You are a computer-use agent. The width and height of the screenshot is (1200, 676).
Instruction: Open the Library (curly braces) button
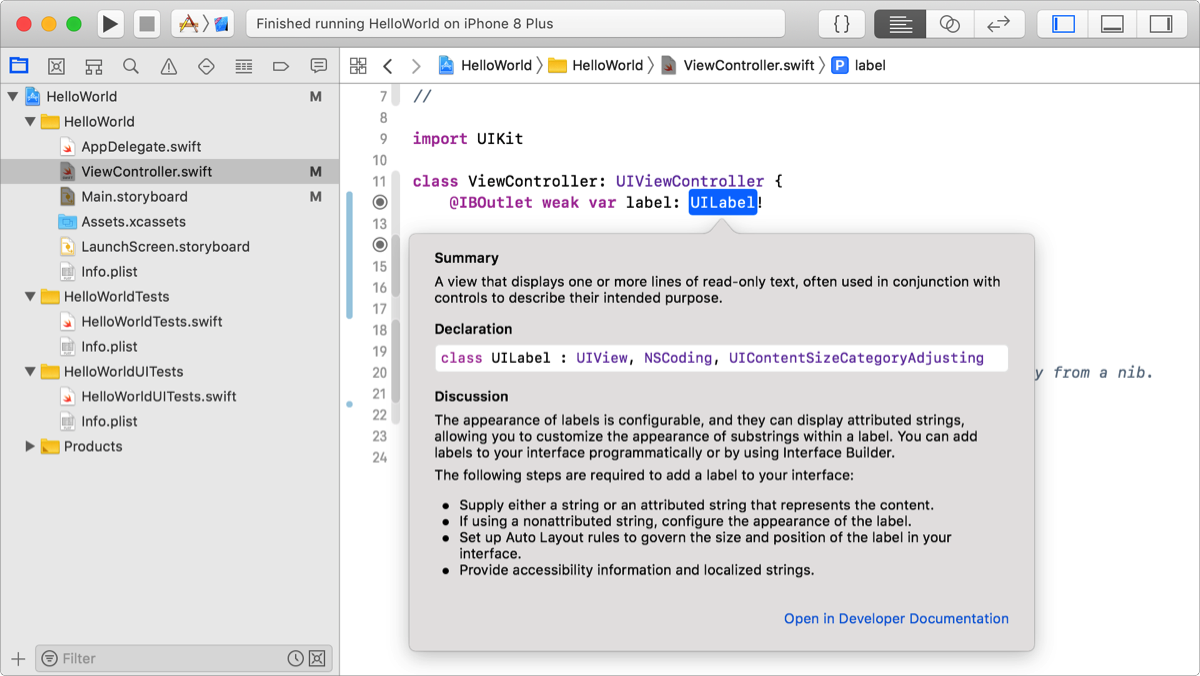[x=842, y=24]
